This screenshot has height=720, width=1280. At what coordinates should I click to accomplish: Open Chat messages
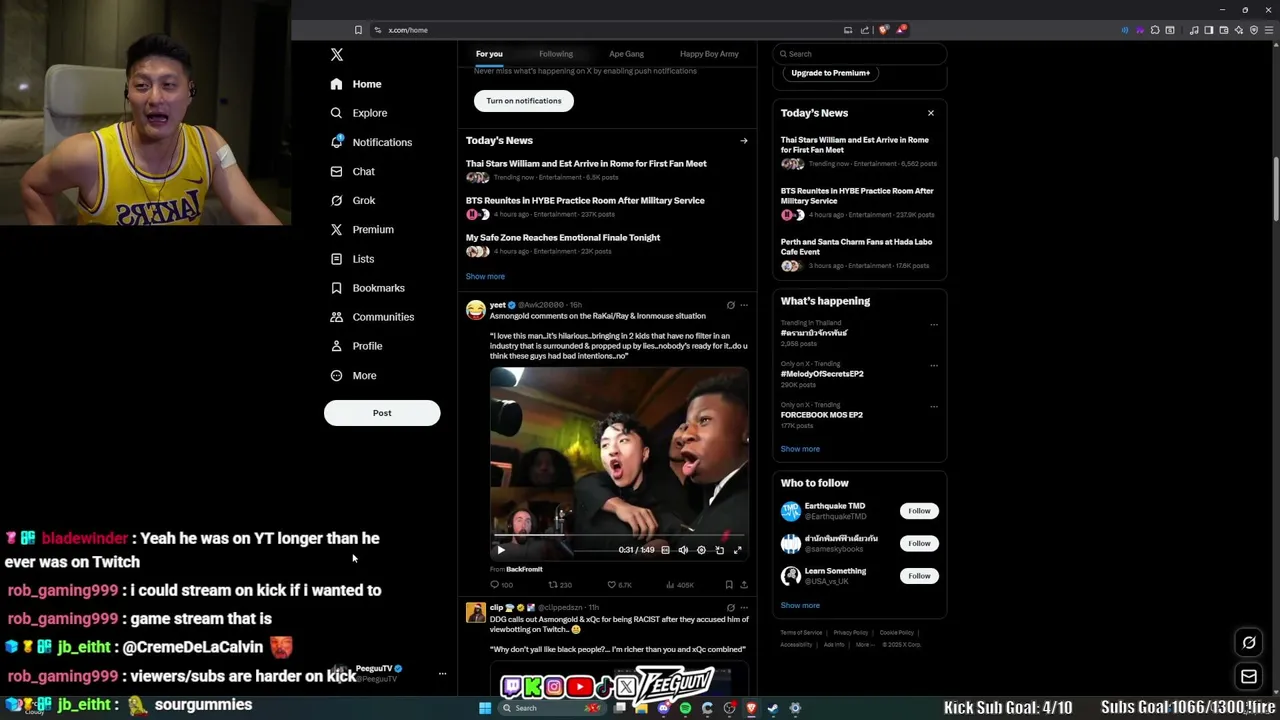coord(353,171)
